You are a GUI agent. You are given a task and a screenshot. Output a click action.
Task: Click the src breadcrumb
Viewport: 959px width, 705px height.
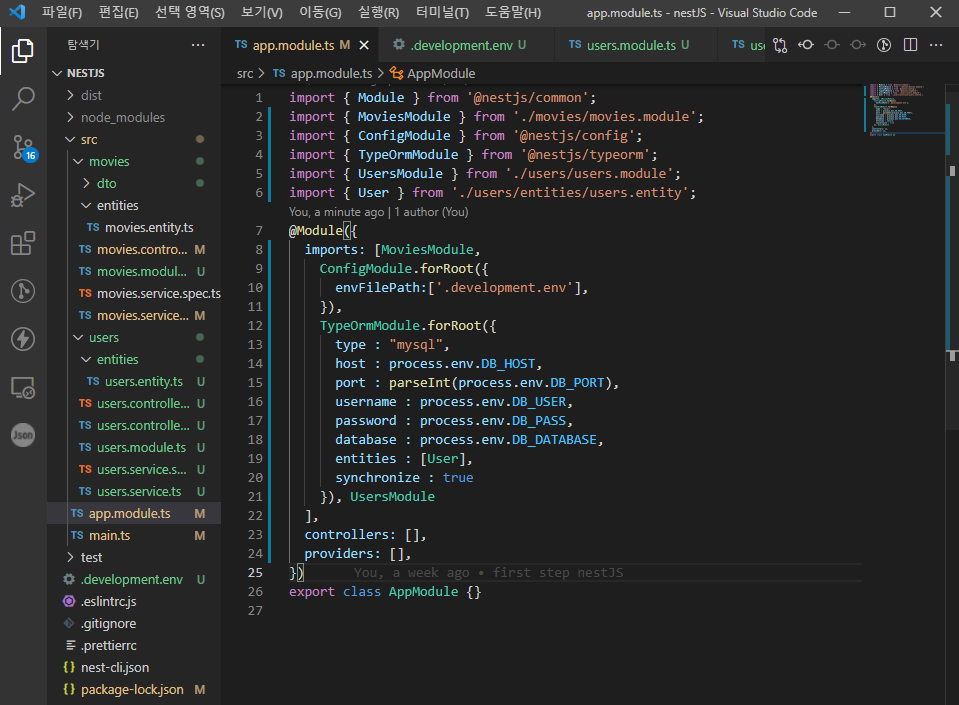pos(245,73)
